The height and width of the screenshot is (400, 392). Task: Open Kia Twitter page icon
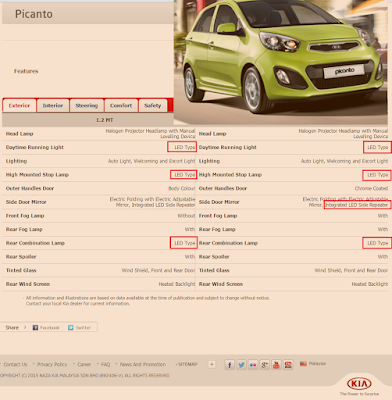(x=241, y=365)
